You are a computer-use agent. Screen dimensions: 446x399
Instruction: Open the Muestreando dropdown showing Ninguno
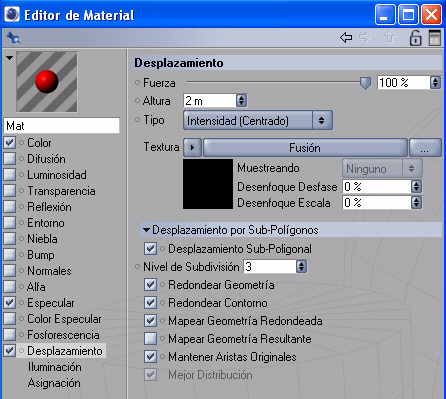point(382,169)
